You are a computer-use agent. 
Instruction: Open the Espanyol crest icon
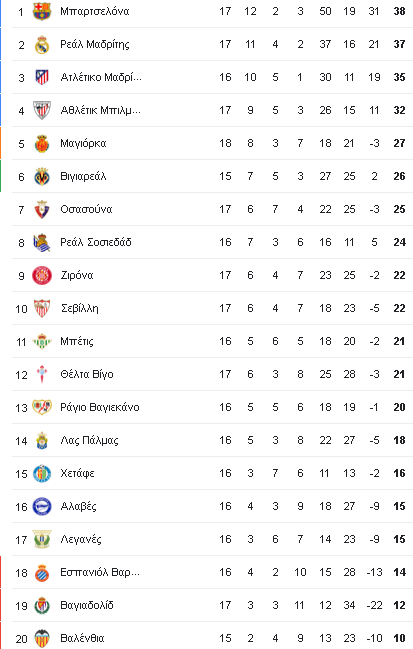pos(42,573)
